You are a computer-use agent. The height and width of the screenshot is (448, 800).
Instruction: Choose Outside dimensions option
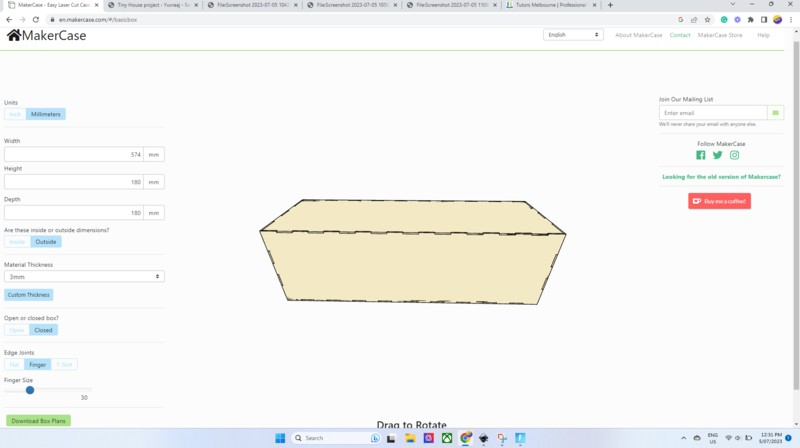[x=46, y=242]
